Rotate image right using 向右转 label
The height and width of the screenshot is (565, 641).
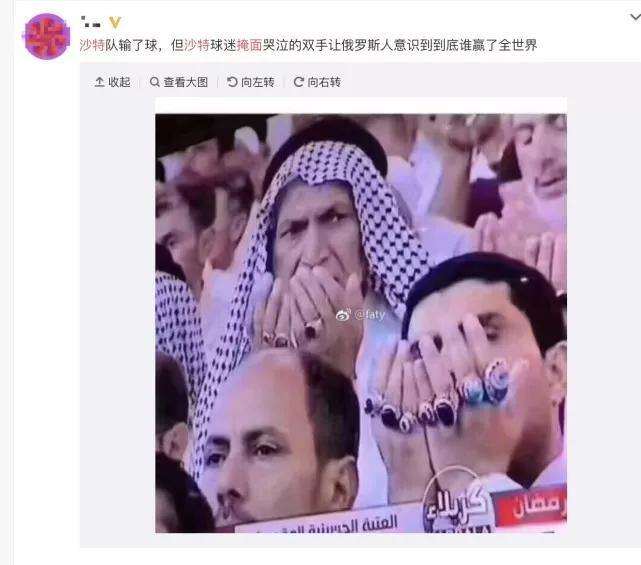click(324, 82)
